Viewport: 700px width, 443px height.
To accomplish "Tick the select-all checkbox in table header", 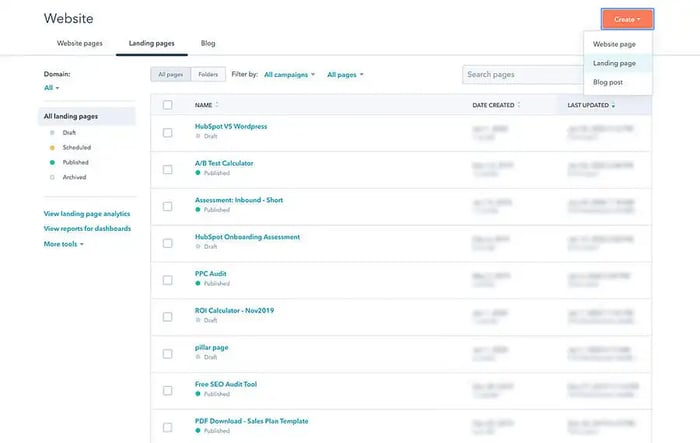I will (x=167, y=105).
